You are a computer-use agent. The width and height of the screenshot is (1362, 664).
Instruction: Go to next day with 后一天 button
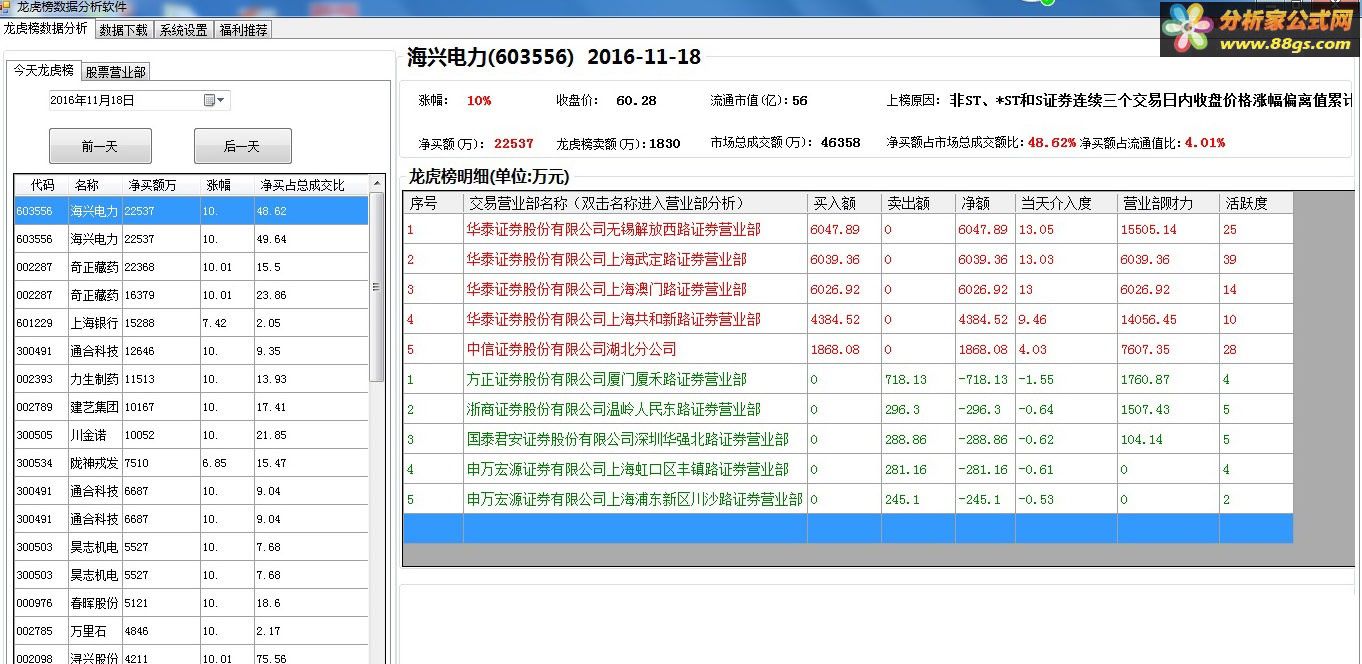[x=242, y=146]
